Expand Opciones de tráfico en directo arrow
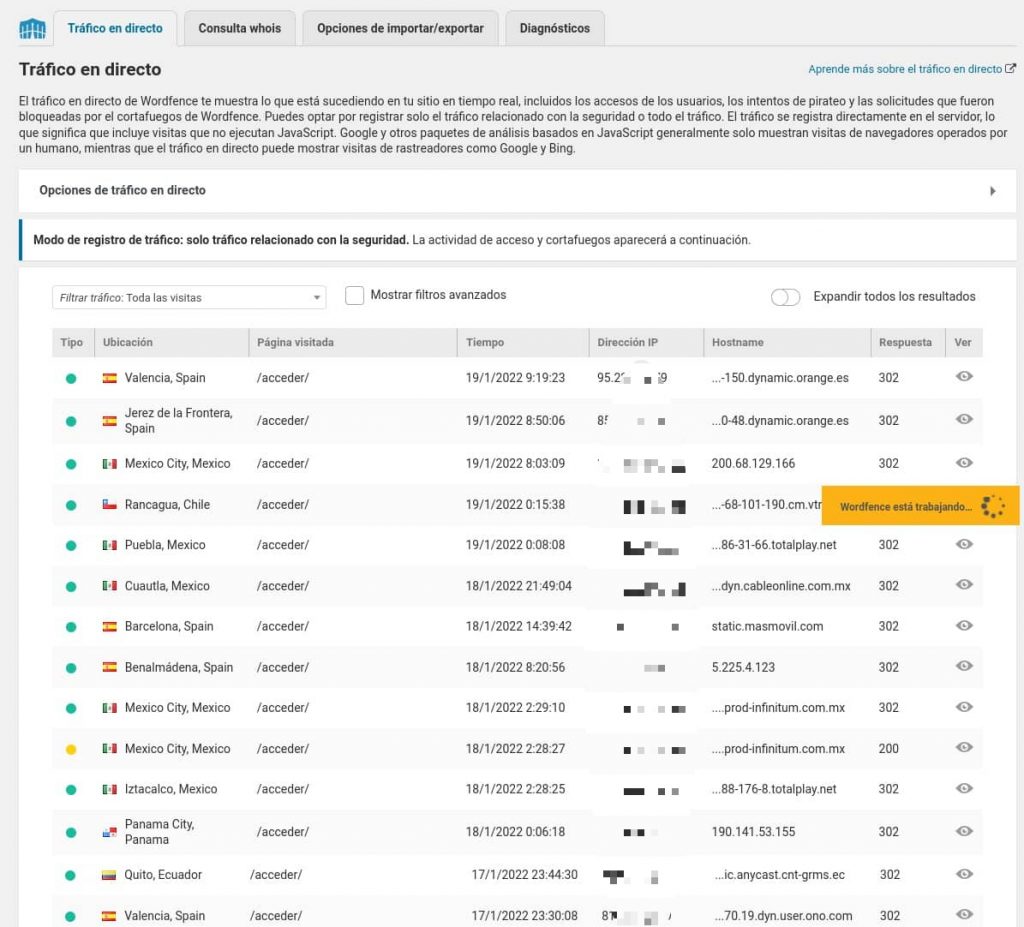Viewport: 1024px width, 927px height. (993, 191)
